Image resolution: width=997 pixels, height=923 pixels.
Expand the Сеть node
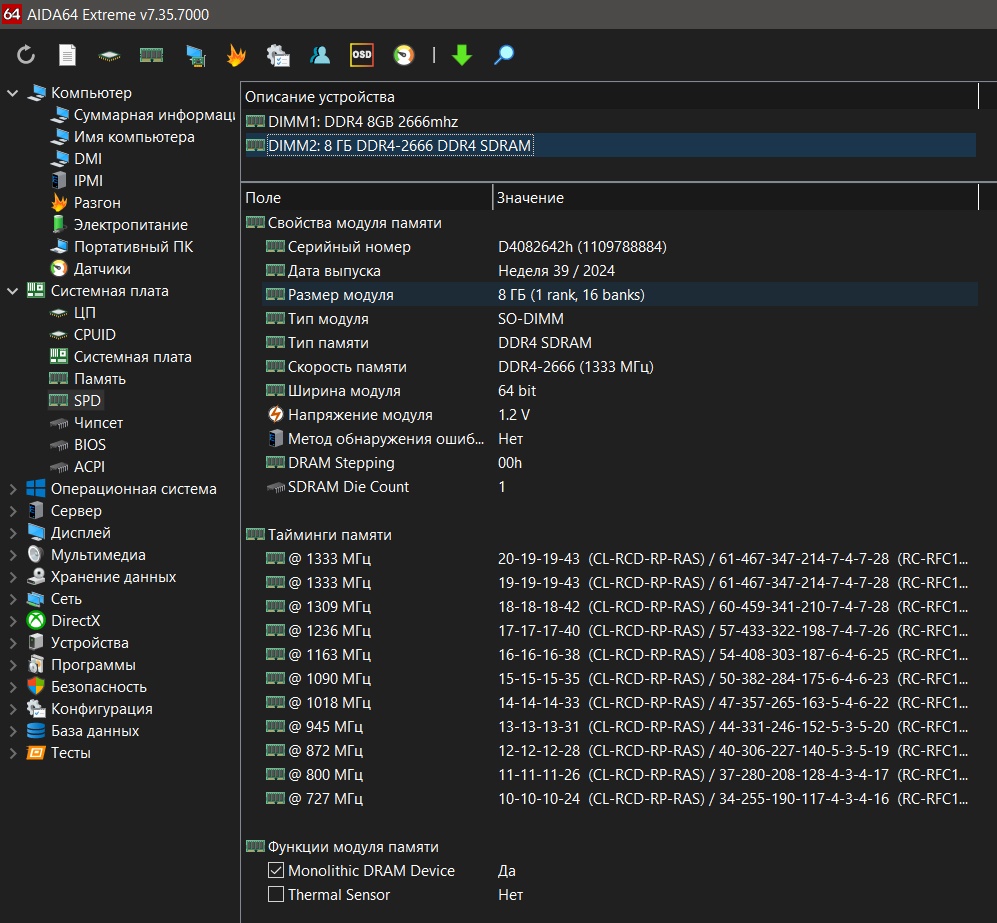coord(12,599)
